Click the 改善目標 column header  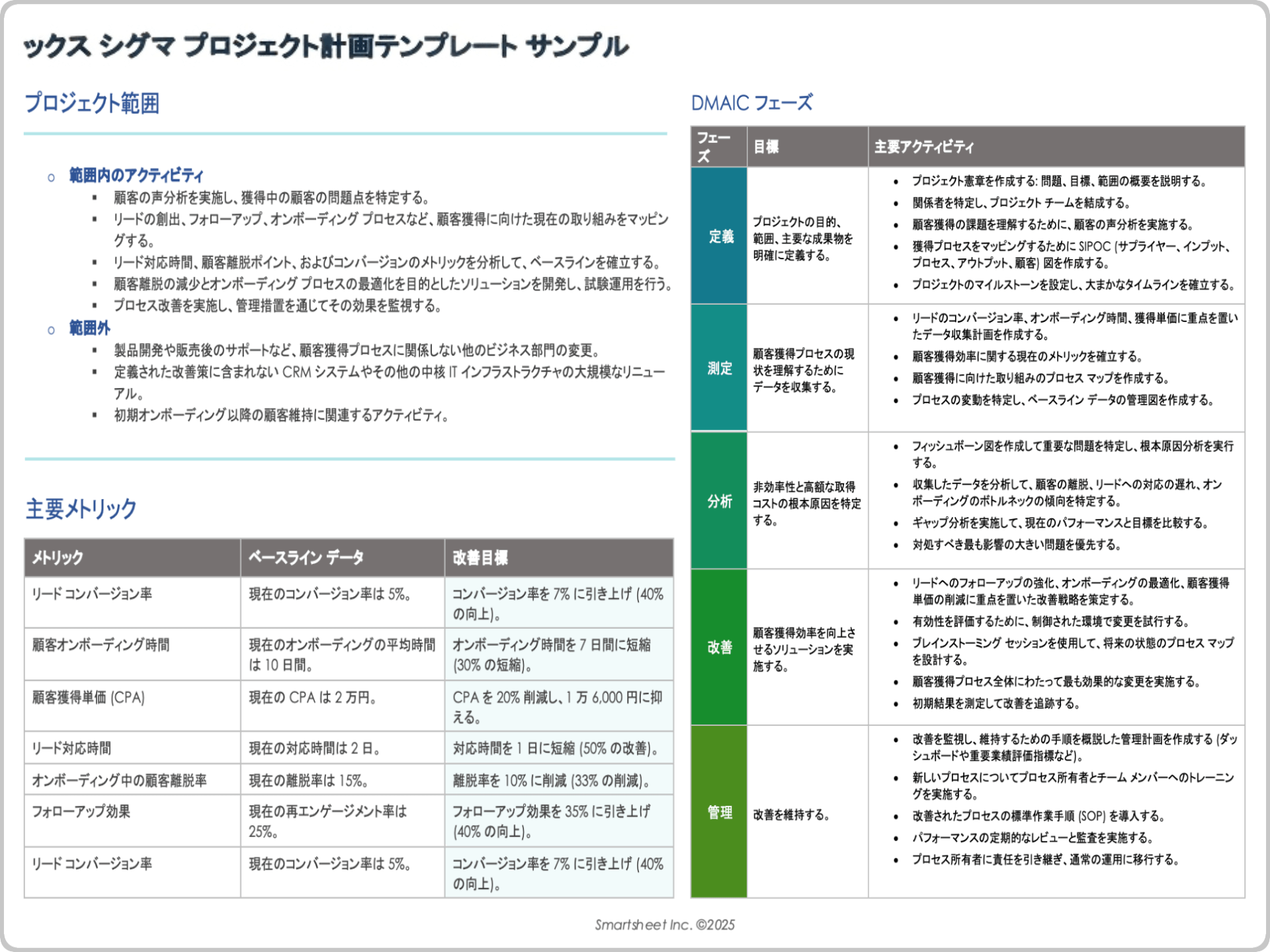[x=559, y=557]
